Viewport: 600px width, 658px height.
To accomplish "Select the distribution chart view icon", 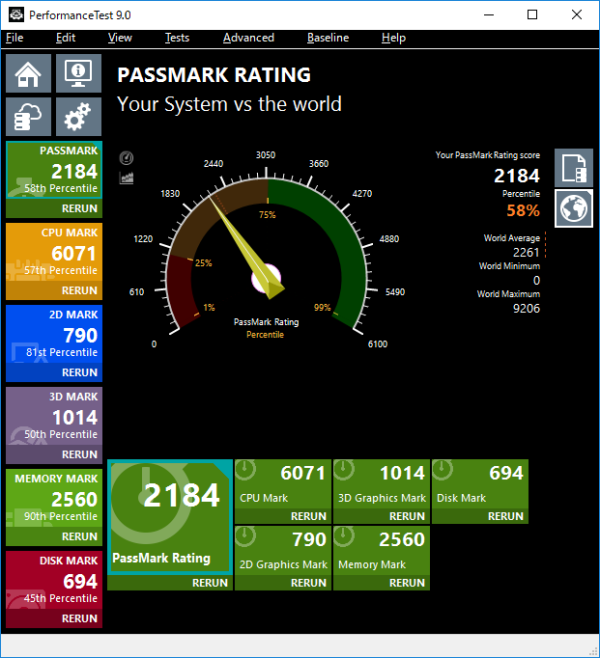I will 126,178.
